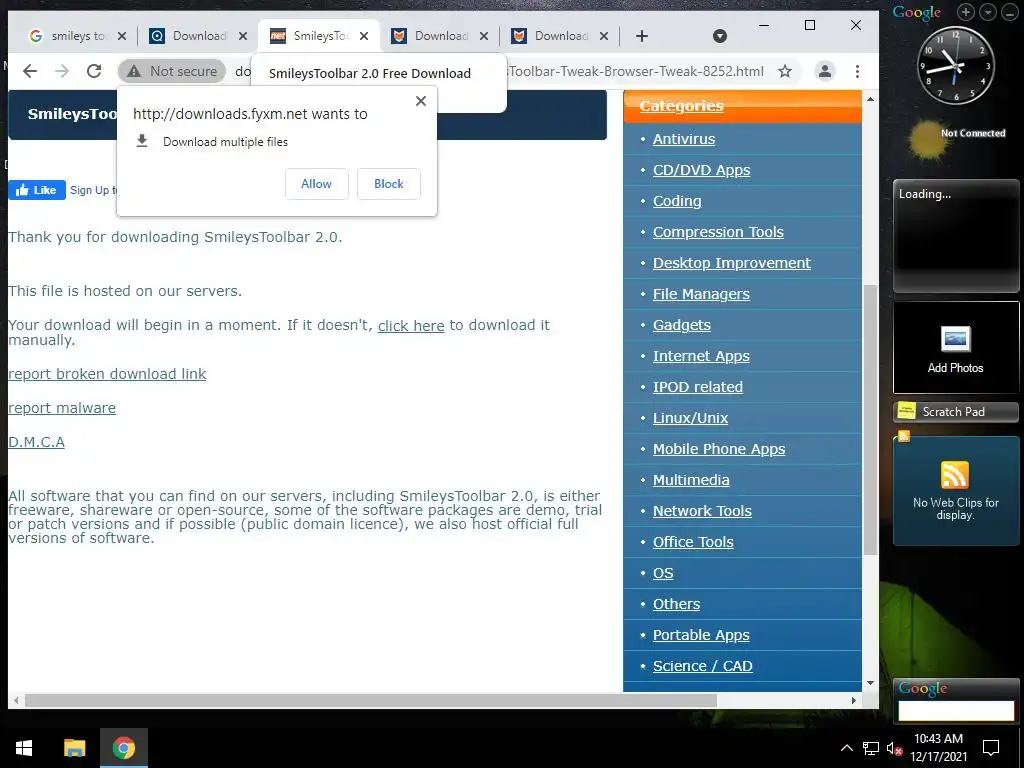Open the OS category
The image size is (1024, 768).
[x=663, y=573]
